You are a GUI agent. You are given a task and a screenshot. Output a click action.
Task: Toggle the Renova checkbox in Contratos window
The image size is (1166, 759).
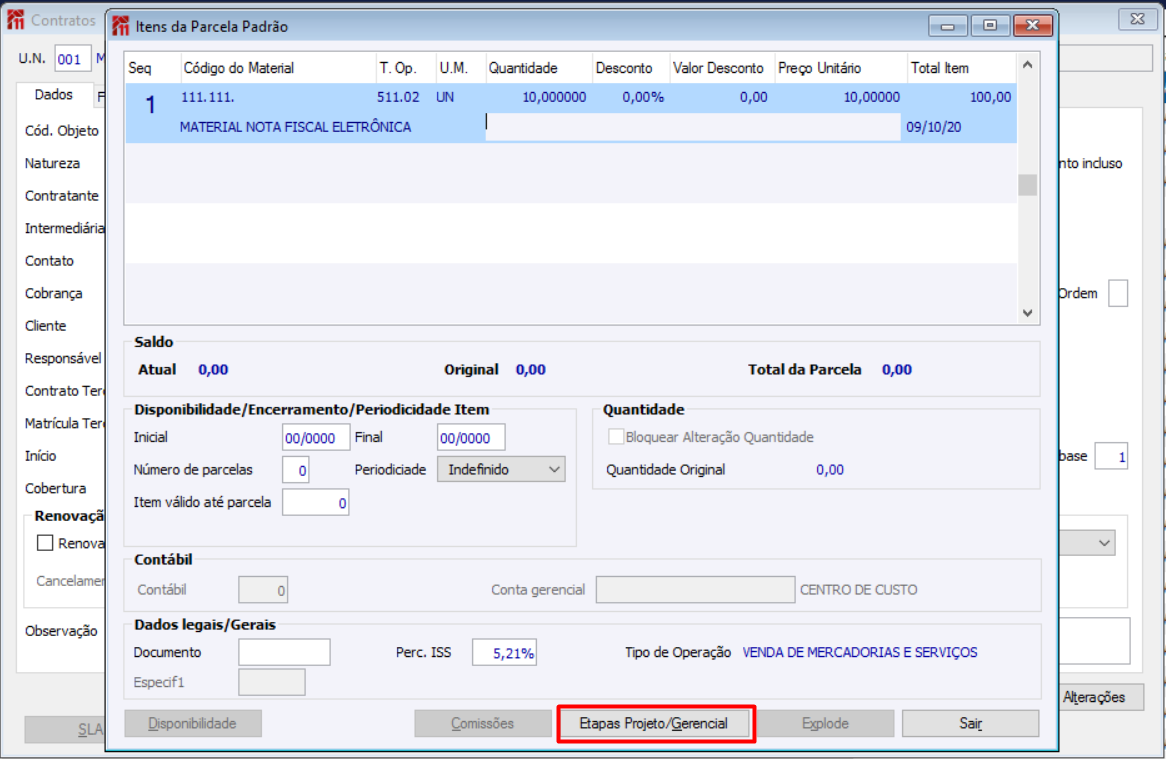point(45,543)
